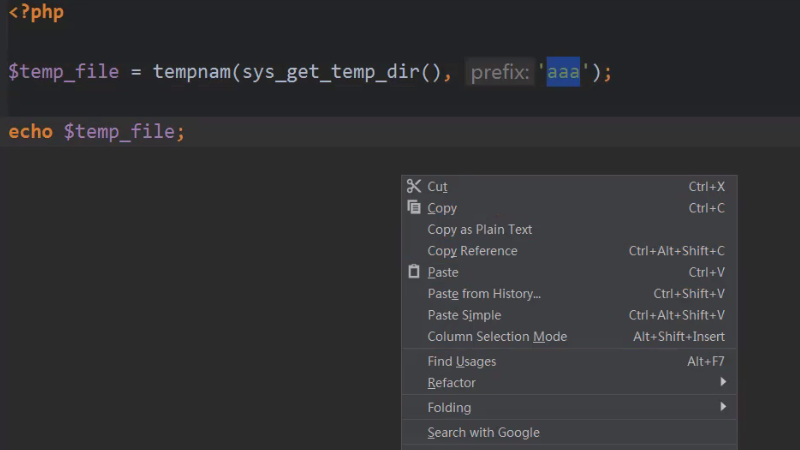
Task: Click the Paste menu label
Action: click(443, 272)
